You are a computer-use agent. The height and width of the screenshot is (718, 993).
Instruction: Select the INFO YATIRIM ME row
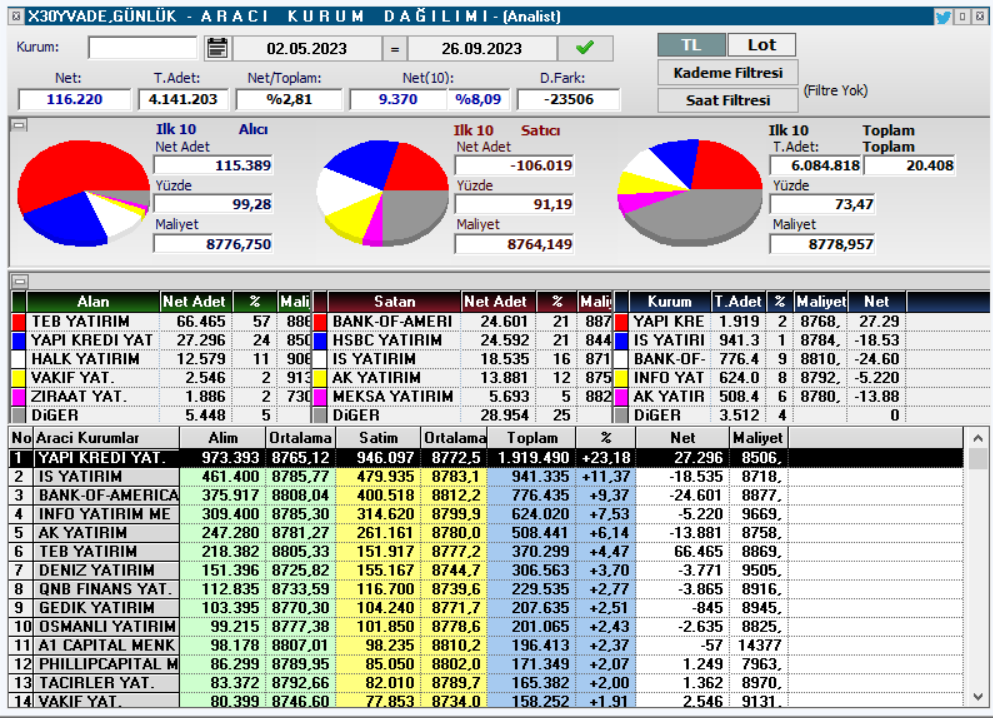(x=486, y=514)
